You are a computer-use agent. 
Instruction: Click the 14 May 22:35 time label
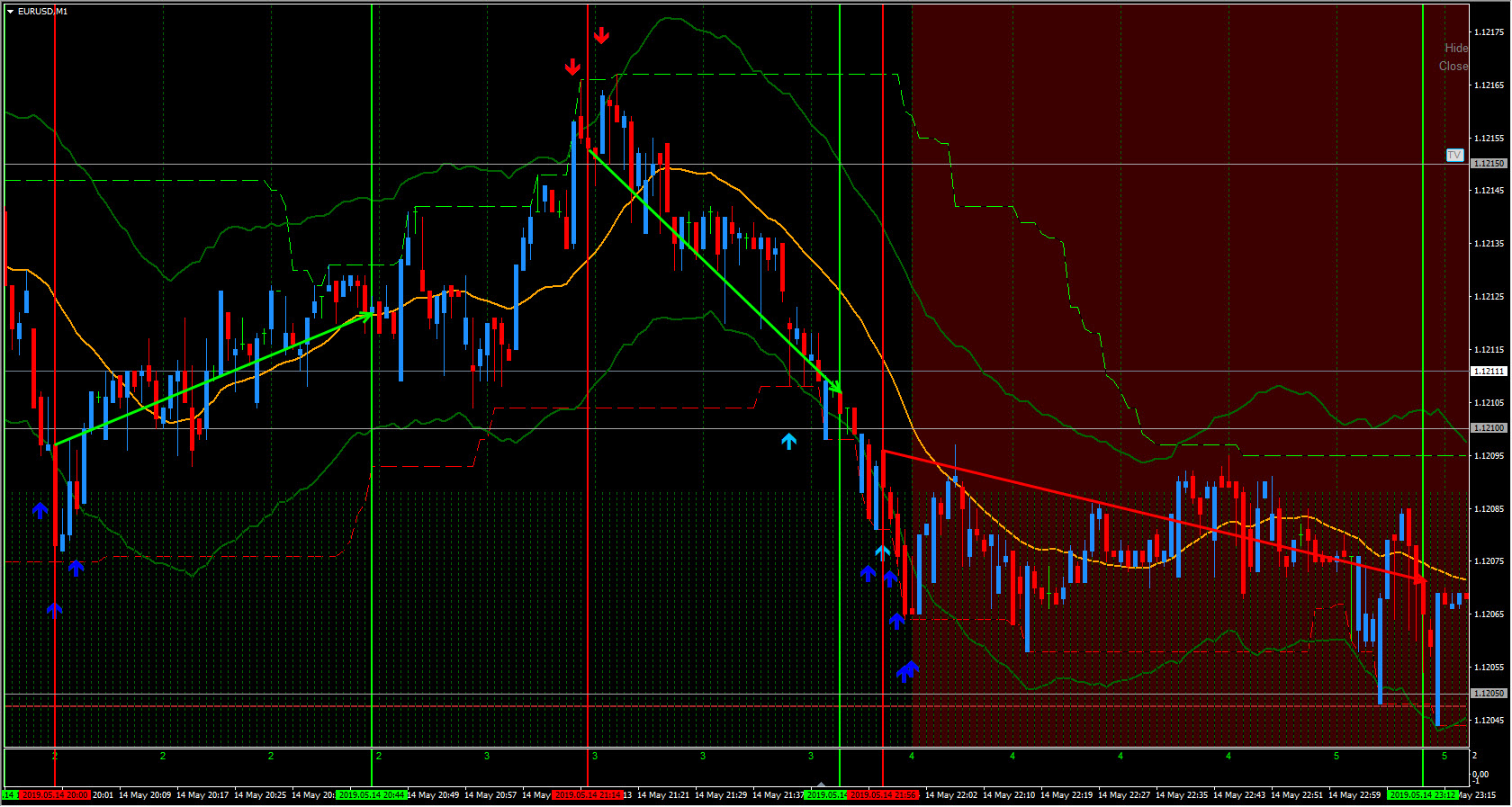(x=1182, y=795)
